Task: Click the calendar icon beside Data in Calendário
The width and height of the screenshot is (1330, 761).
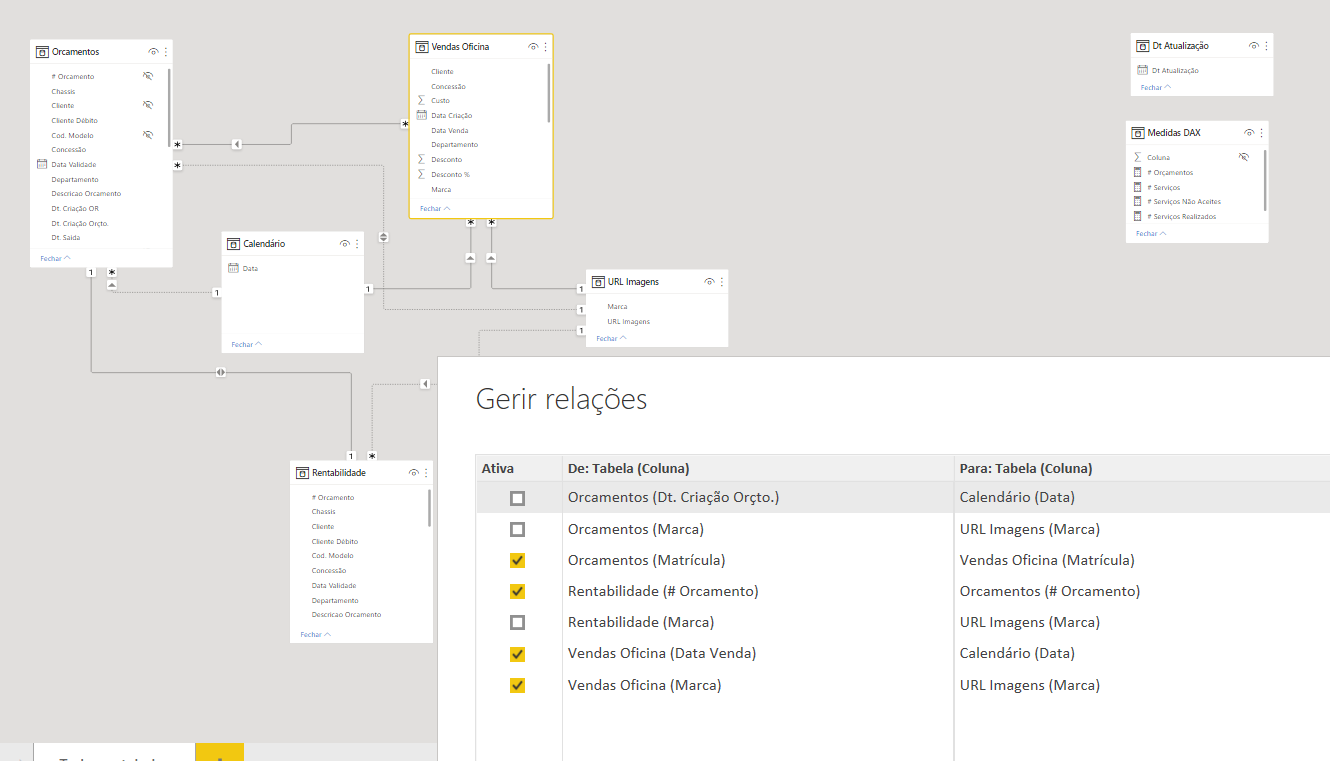Action: click(x=233, y=268)
